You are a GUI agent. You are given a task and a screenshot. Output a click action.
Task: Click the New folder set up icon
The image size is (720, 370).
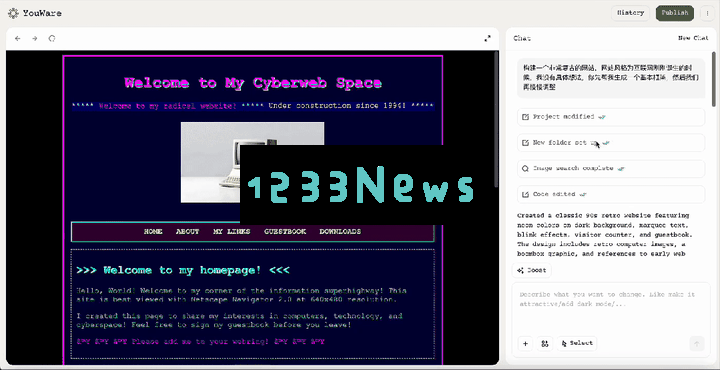click(x=525, y=143)
